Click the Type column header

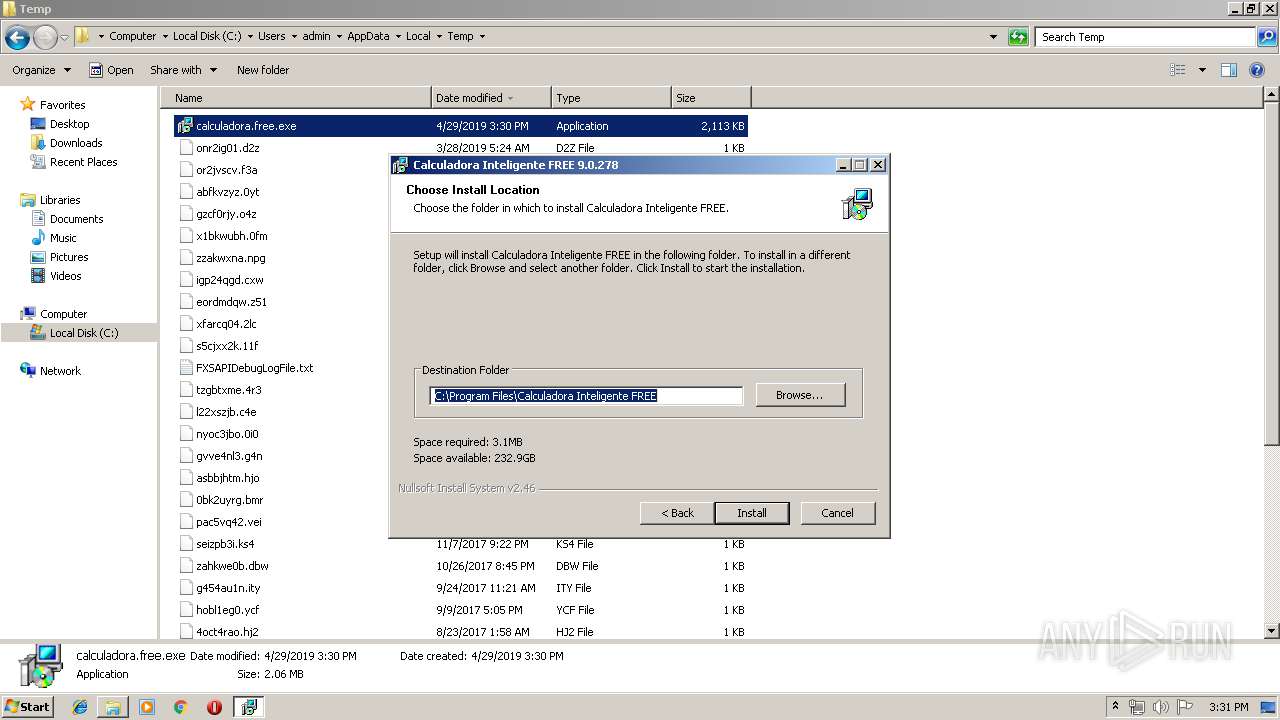611,98
